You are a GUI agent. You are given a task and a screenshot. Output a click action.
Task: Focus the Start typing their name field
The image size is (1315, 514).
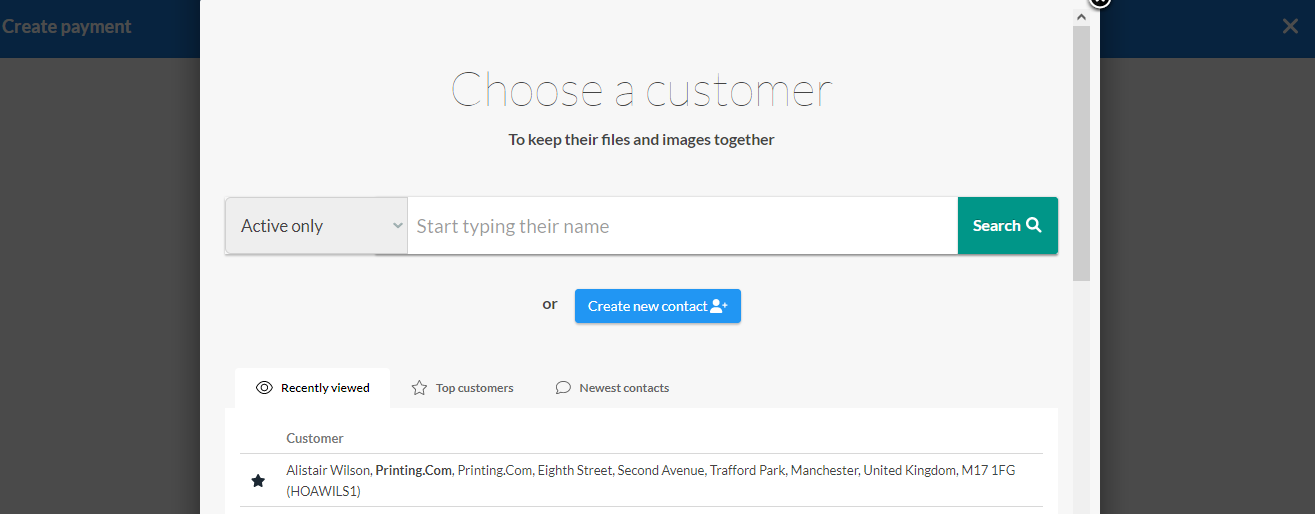pos(683,225)
